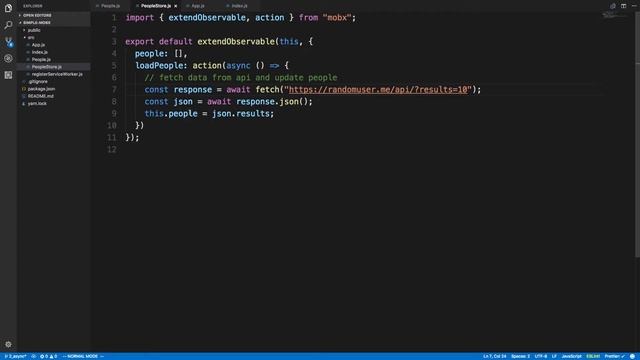Expand the Open Editors section

53,16
